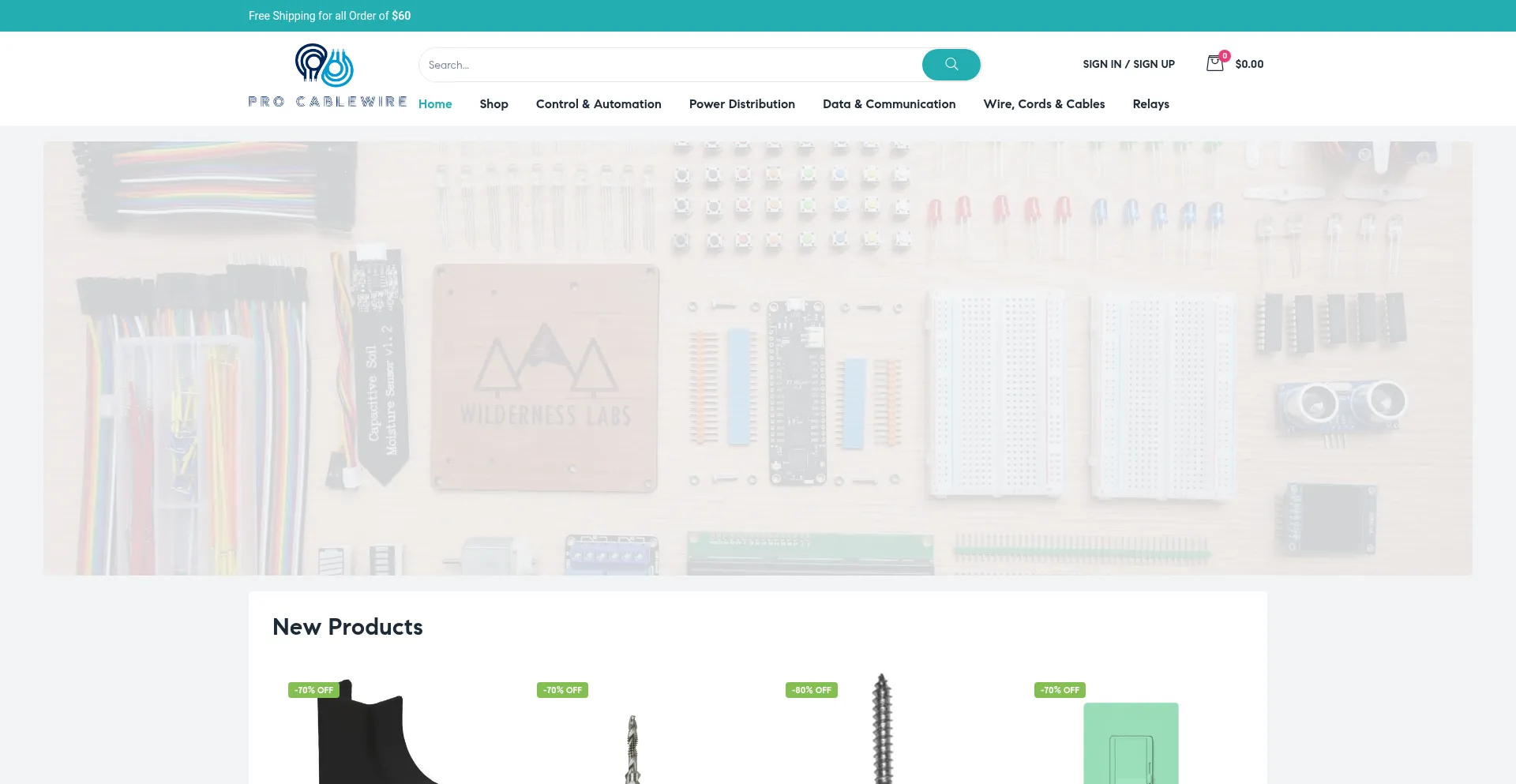The width and height of the screenshot is (1516, 784).
Task: Click the Pro Cablewire logo
Action: 327,76
